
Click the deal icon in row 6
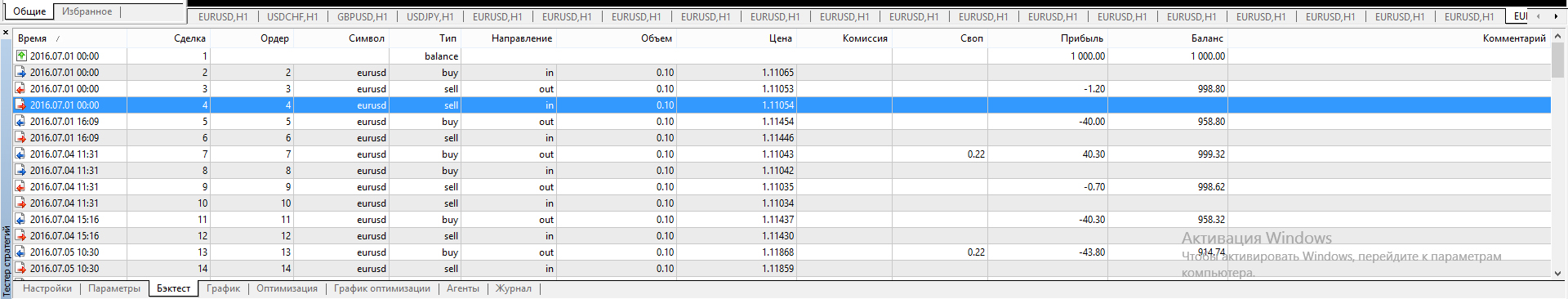click(x=21, y=137)
